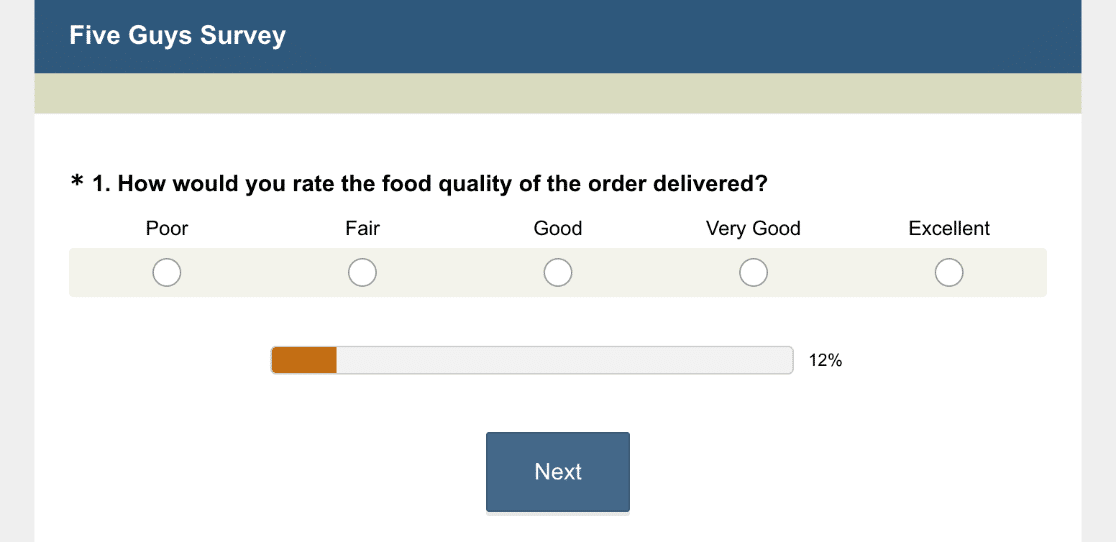Pick the Very Good radio button
Screen dimensions: 1116x542
[x=753, y=272]
